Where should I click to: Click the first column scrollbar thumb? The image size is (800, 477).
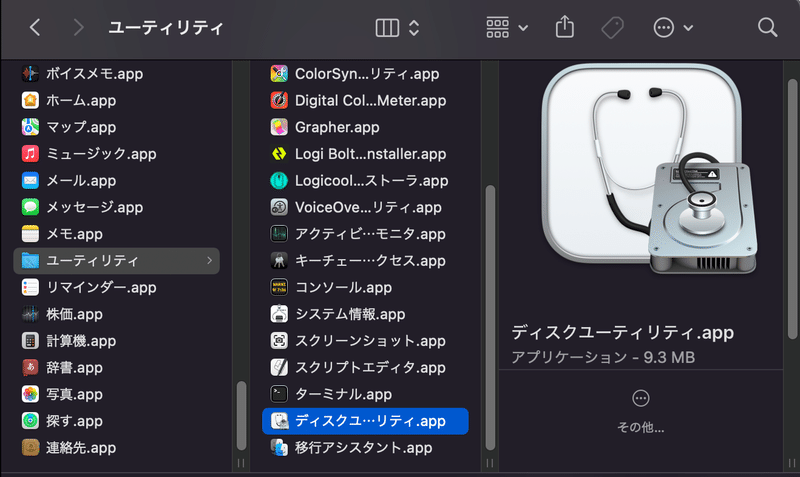pos(241,415)
